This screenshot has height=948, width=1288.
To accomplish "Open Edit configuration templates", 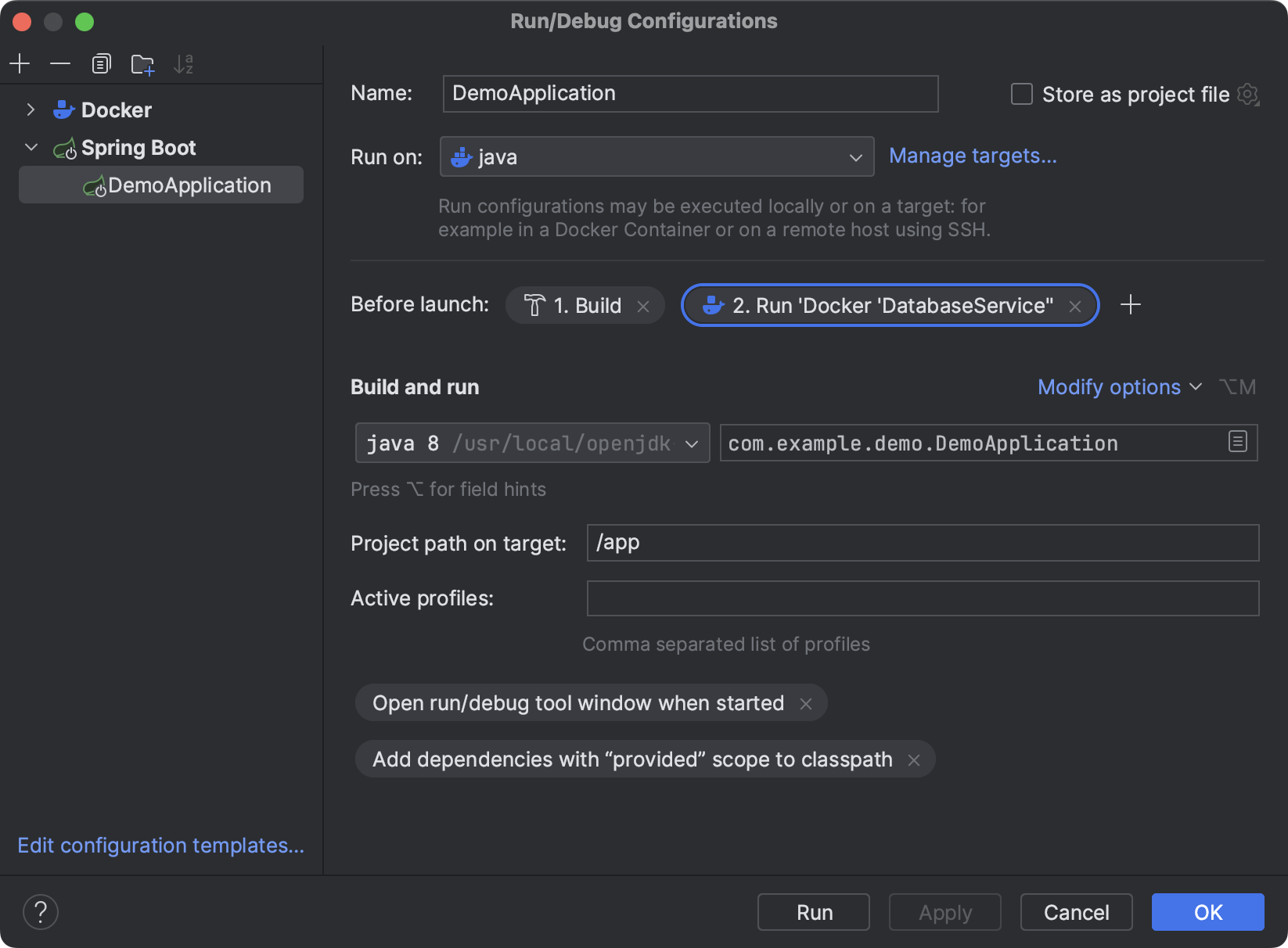I will (160, 846).
